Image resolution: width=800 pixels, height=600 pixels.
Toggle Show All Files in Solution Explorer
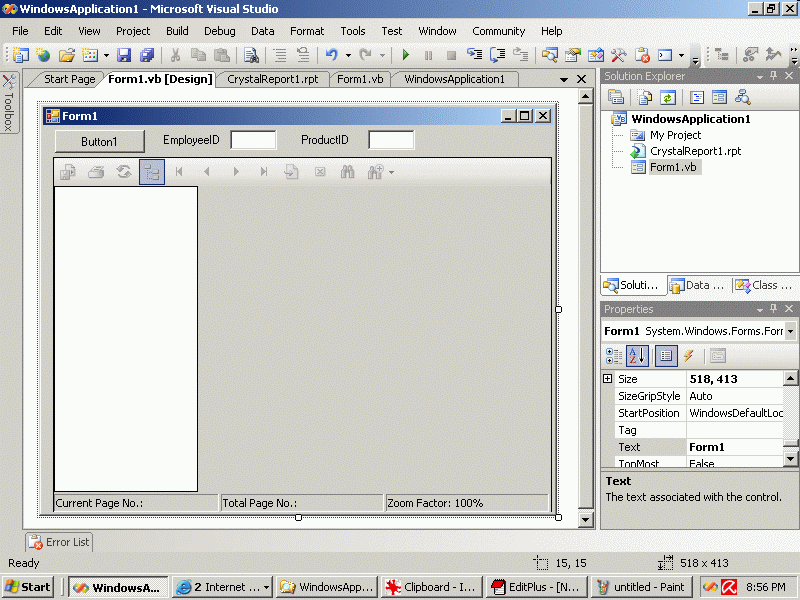click(x=645, y=97)
